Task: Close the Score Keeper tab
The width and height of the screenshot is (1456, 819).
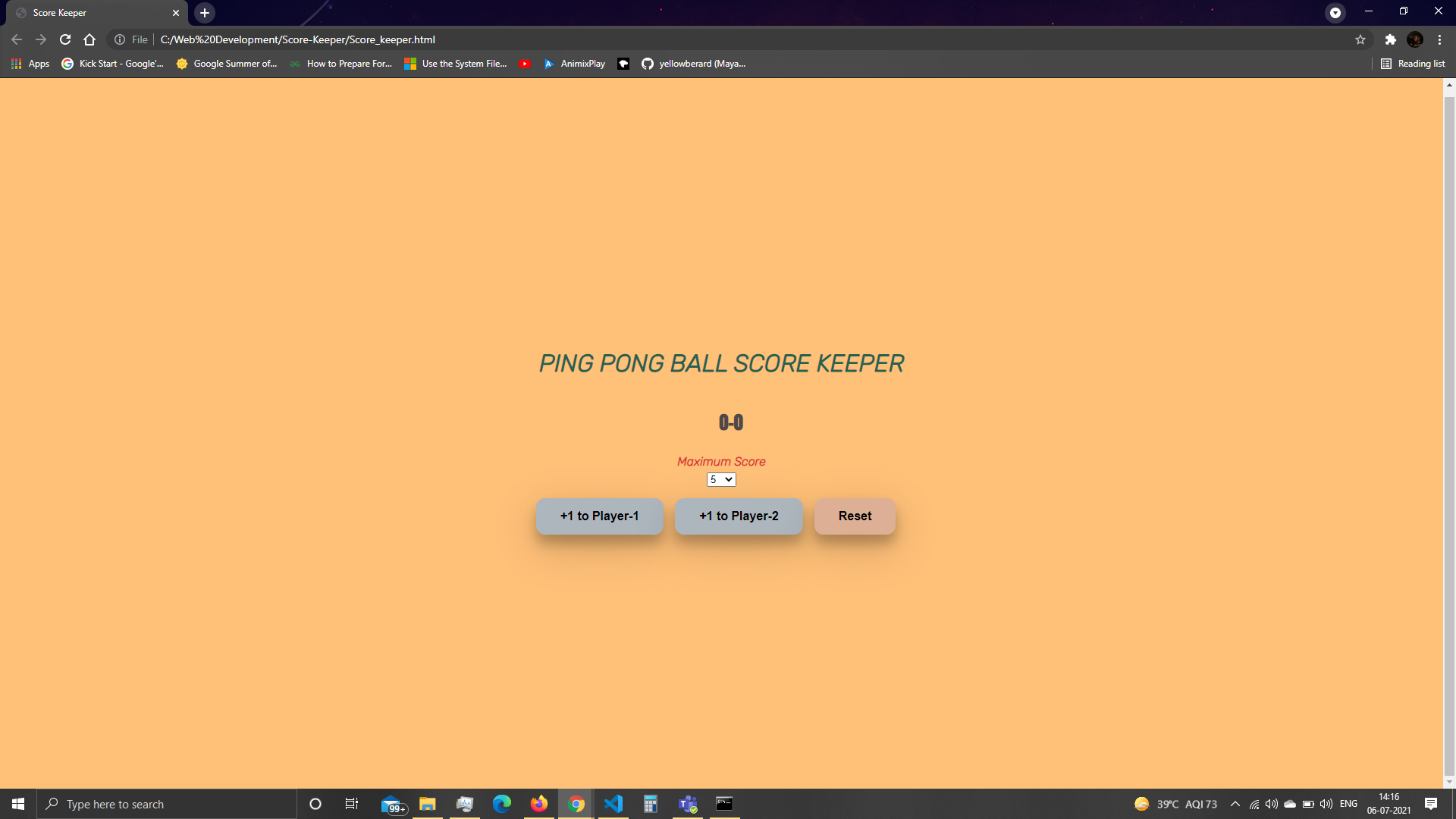Action: [176, 13]
